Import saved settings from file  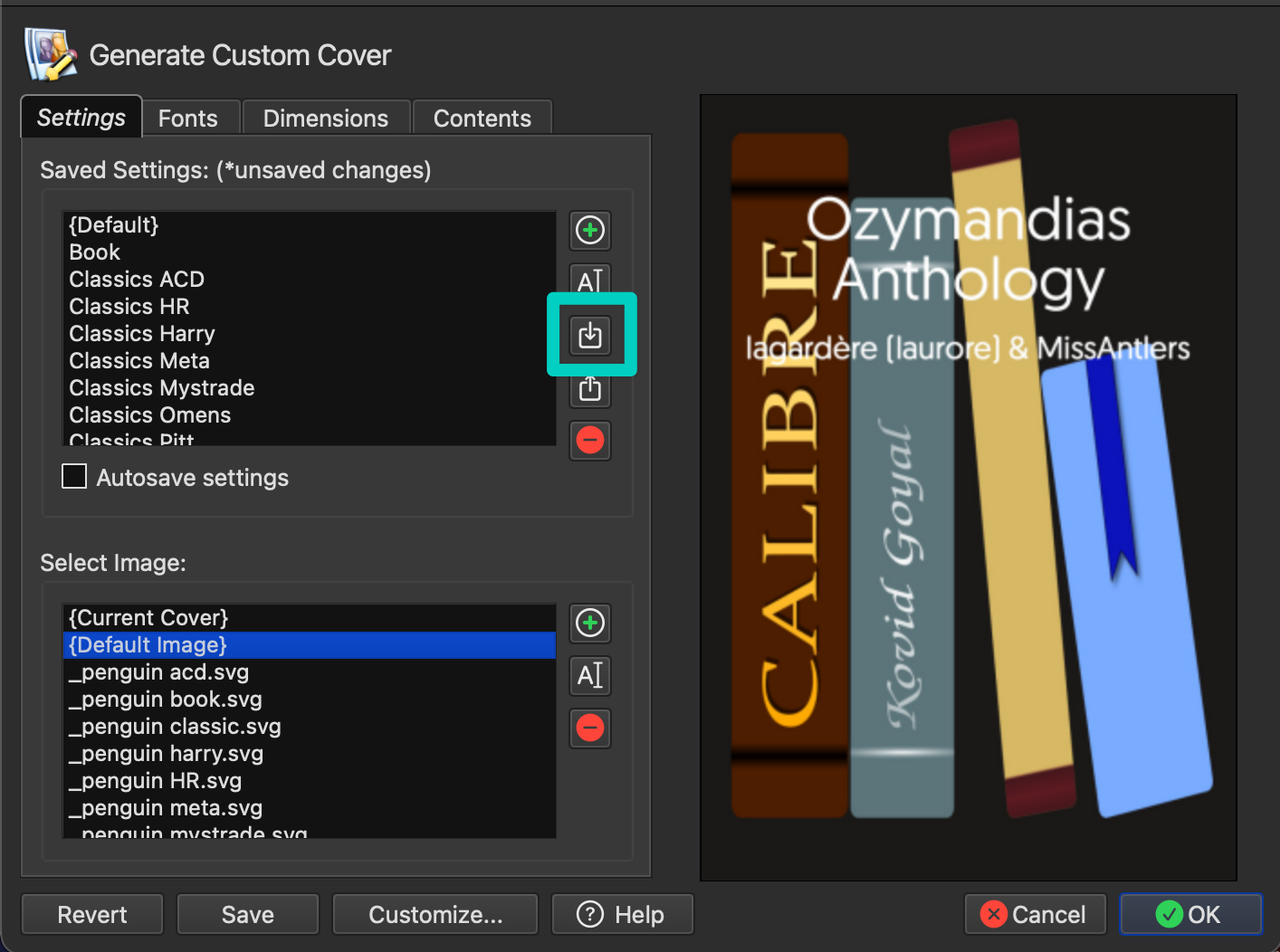click(x=590, y=335)
